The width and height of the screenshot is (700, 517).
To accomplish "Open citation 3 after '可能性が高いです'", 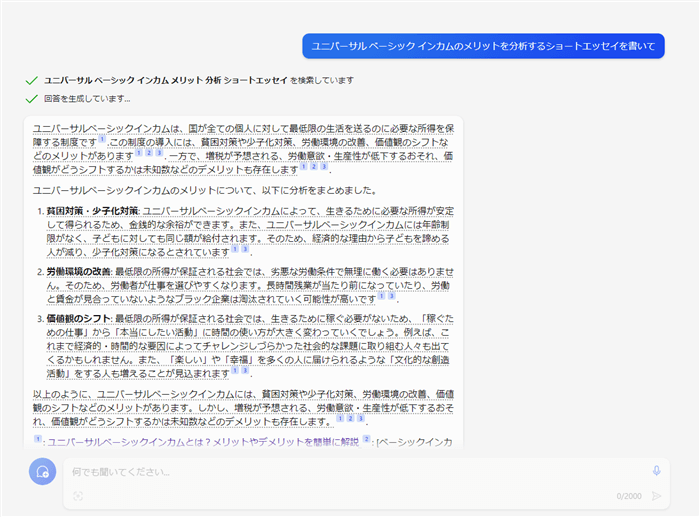I will point(392,296).
